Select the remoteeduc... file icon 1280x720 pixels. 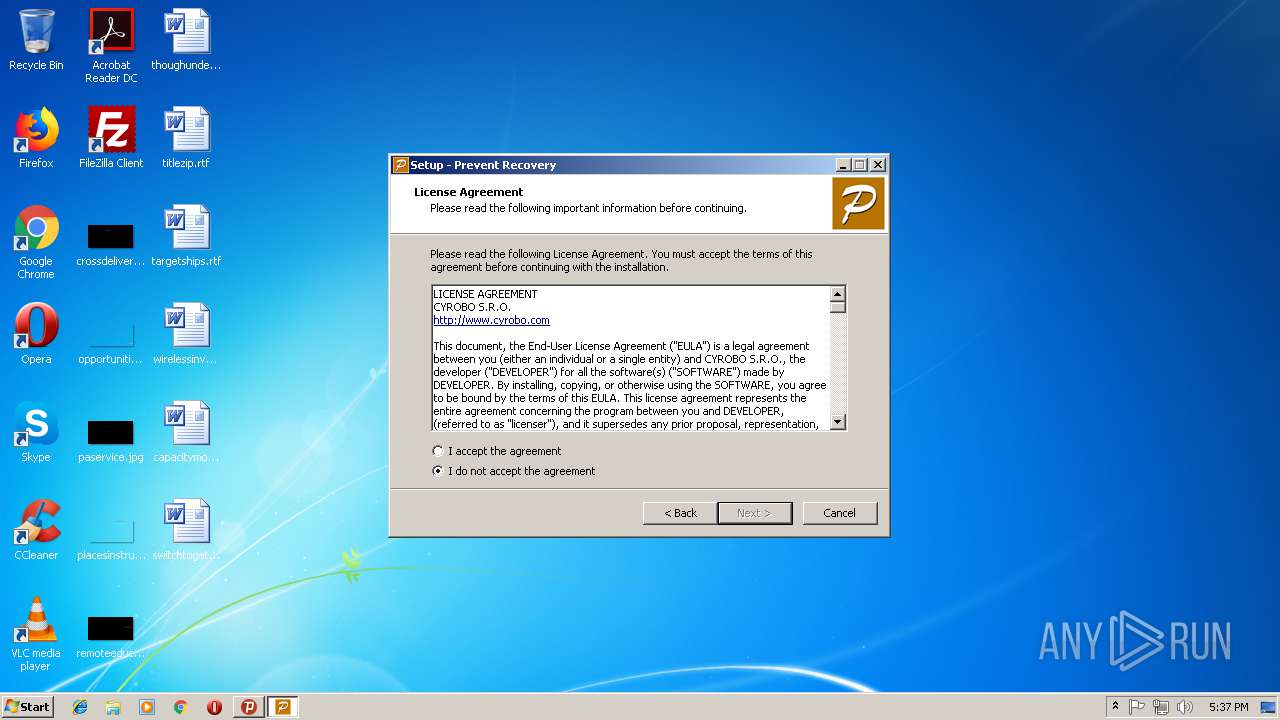[x=111, y=638]
